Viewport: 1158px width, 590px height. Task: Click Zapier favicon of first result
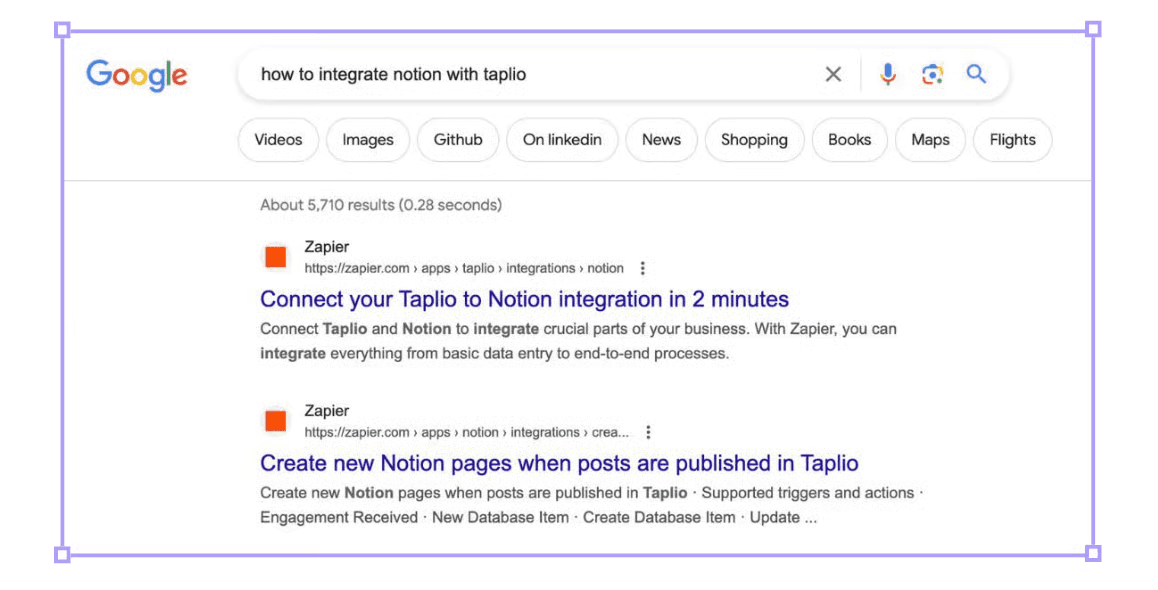pos(276,257)
